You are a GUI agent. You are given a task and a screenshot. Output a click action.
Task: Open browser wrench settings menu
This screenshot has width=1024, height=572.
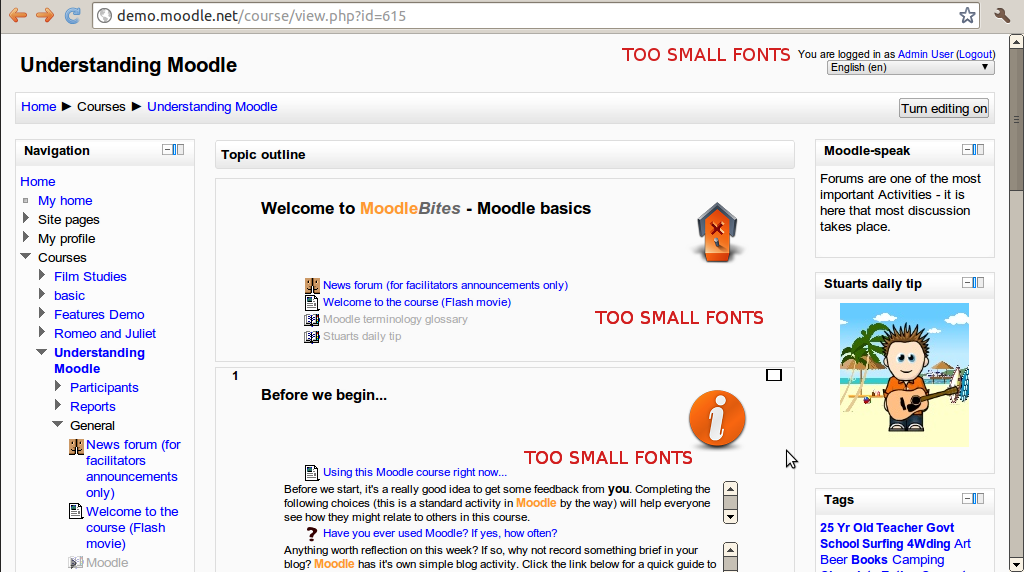1002,15
